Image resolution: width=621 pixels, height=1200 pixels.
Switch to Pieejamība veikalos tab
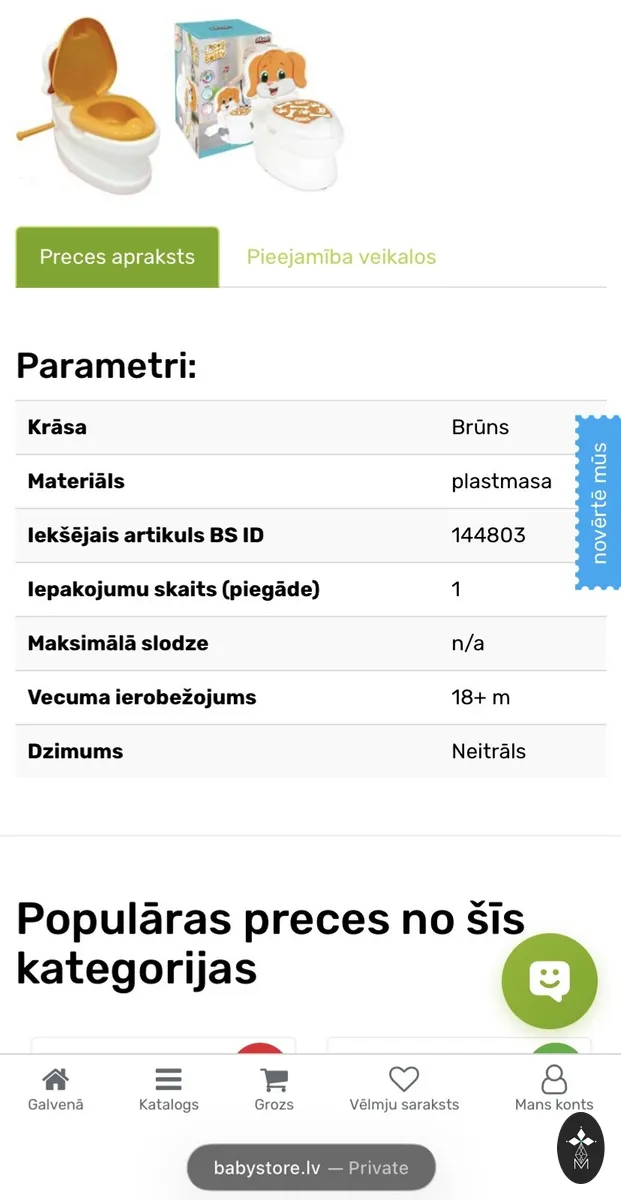(x=341, y=257)
